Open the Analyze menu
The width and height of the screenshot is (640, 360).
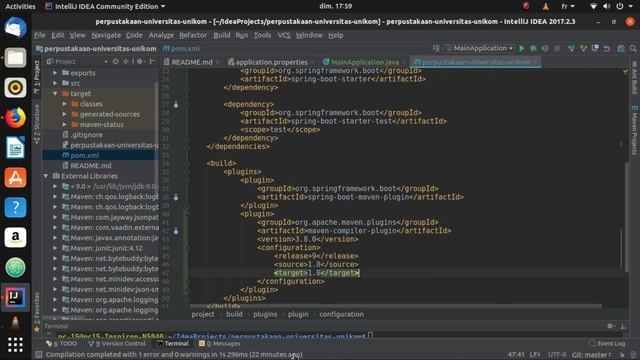coord(161,36)
